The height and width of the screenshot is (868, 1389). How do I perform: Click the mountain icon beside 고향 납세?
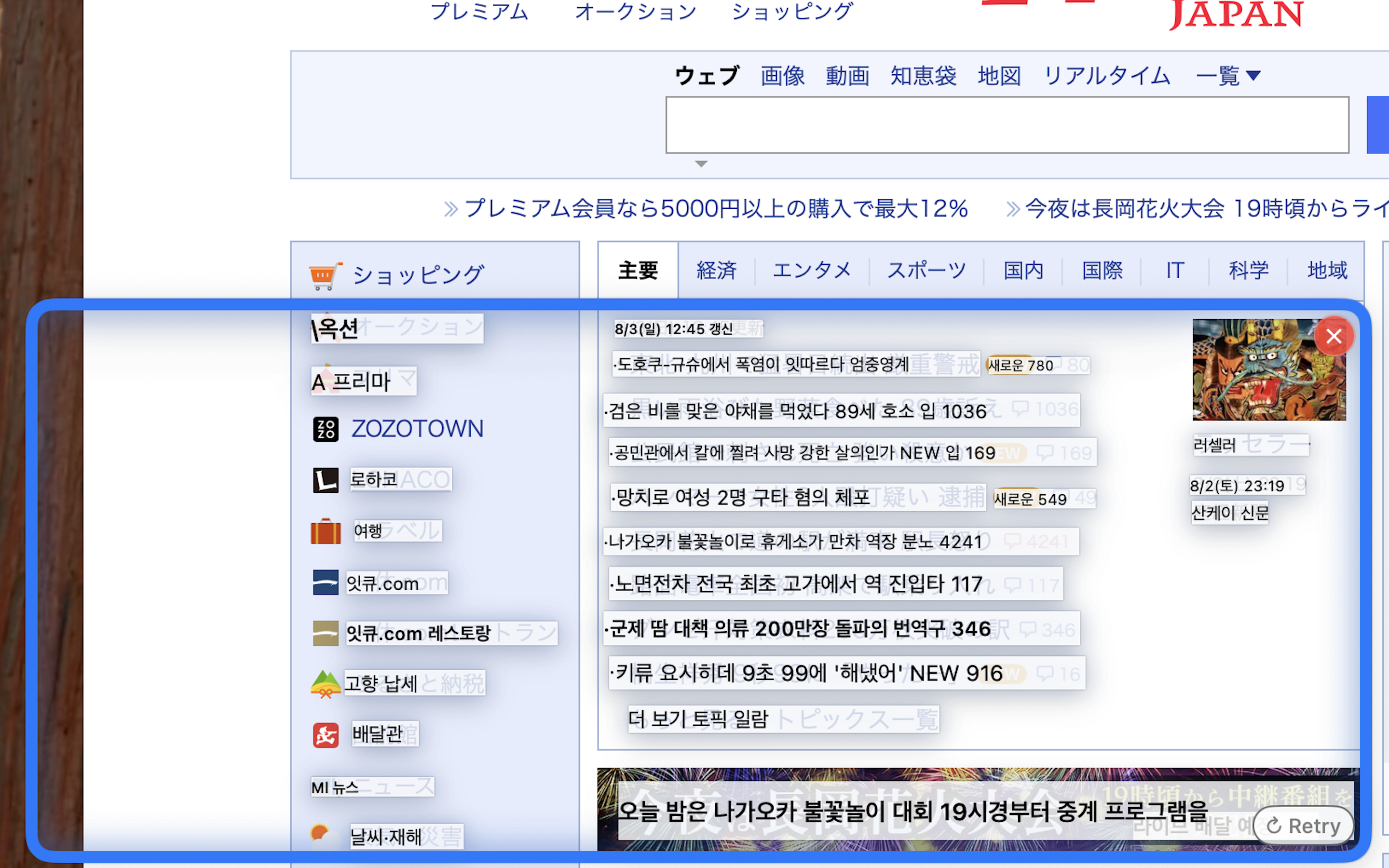[x=326, y=684]
